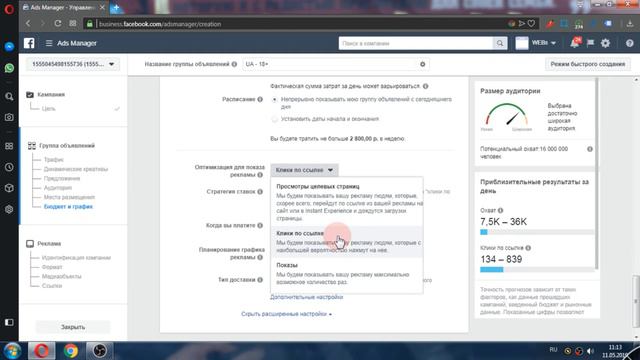Open OBS from the taskbar
Image resolution: width=640 pixels, height=360 pixels.
point(100,351)
